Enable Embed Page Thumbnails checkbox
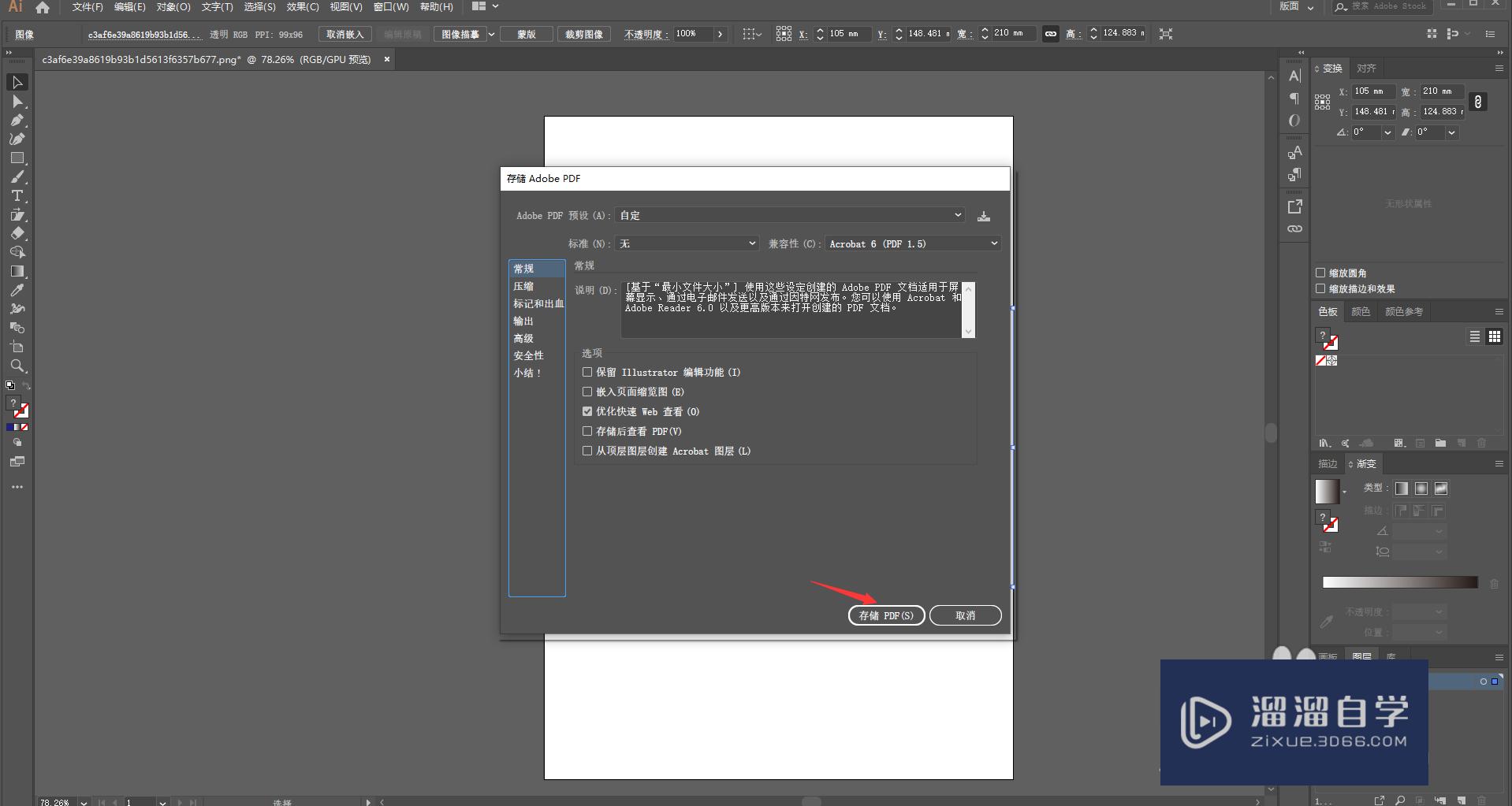1512x806 pixels. pos(587,392)
